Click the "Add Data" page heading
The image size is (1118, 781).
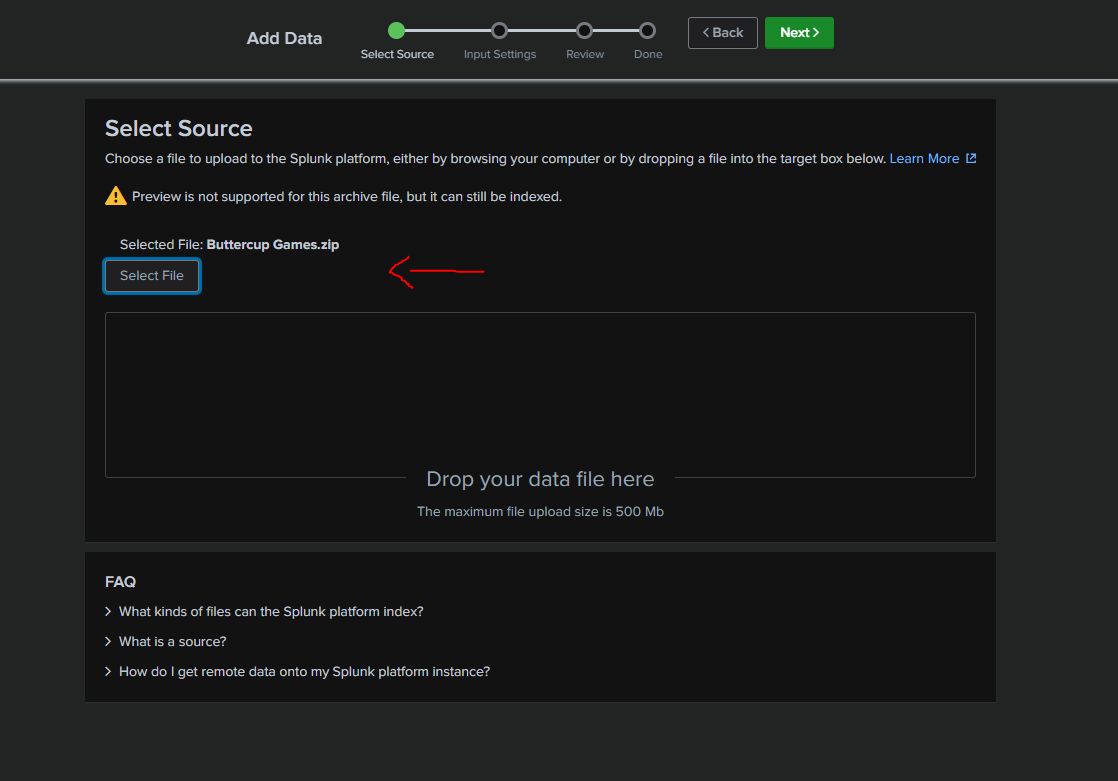click(284, 37)
